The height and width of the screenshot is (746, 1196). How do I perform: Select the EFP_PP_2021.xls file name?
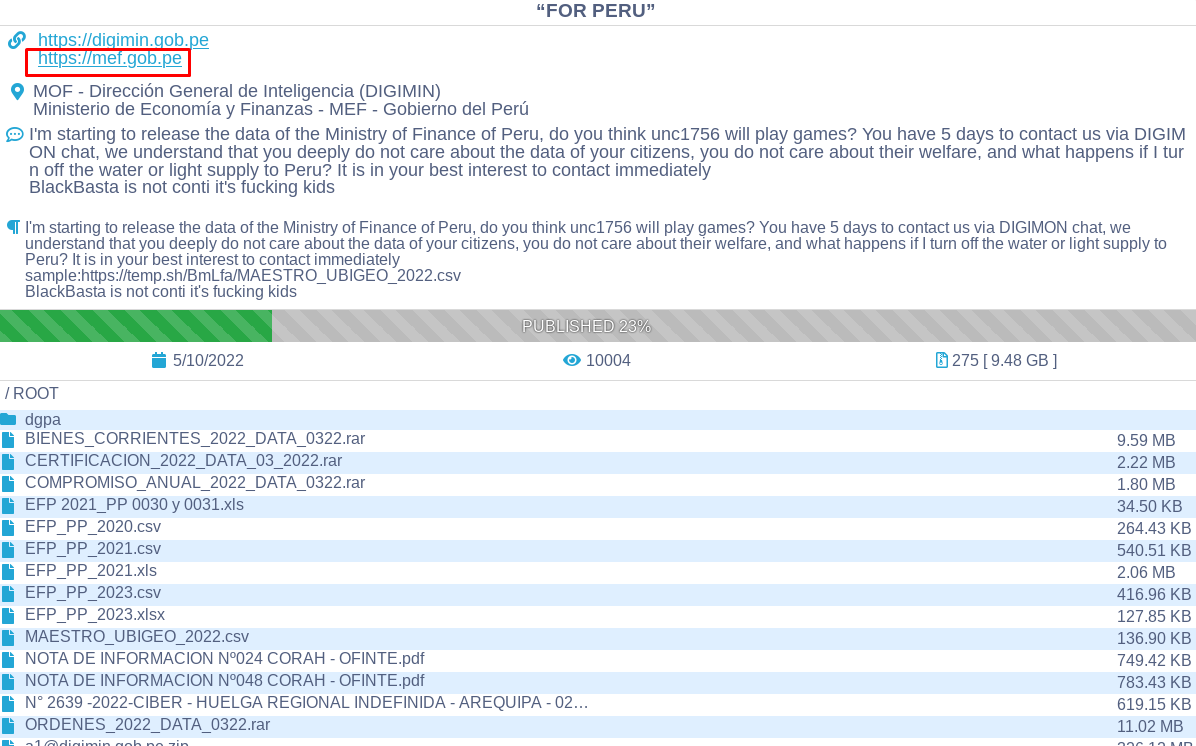(91, 571)
